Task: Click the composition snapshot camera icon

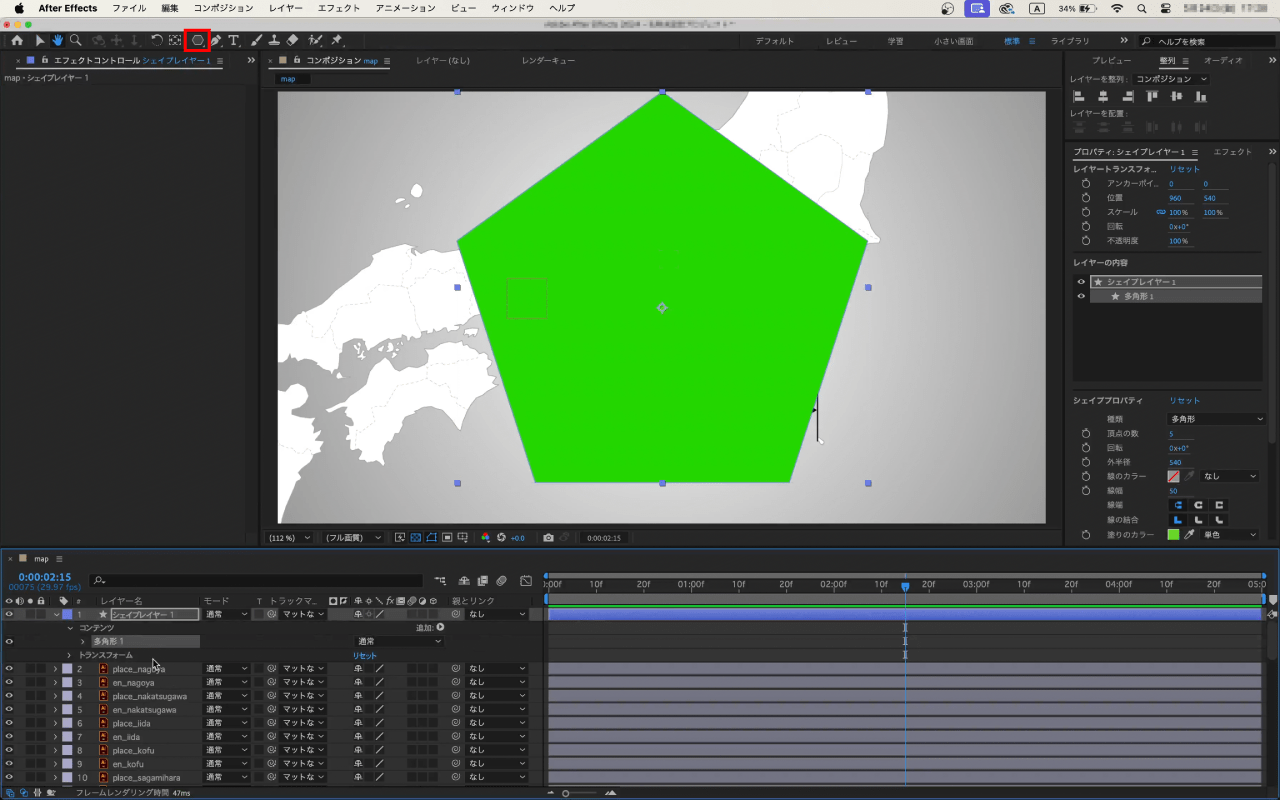Action: point(548,538)
